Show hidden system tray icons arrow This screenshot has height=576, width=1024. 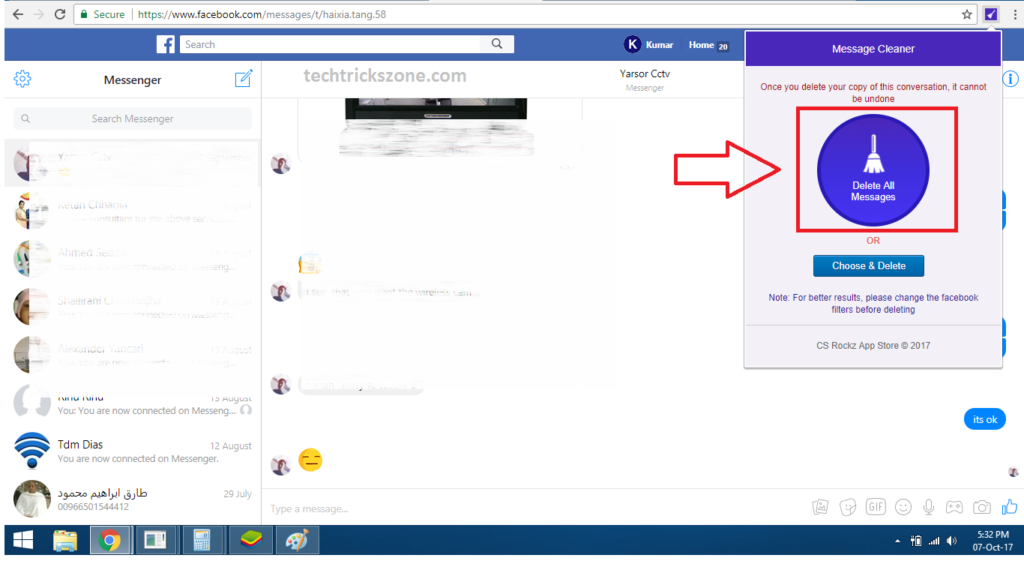(896, 541)
